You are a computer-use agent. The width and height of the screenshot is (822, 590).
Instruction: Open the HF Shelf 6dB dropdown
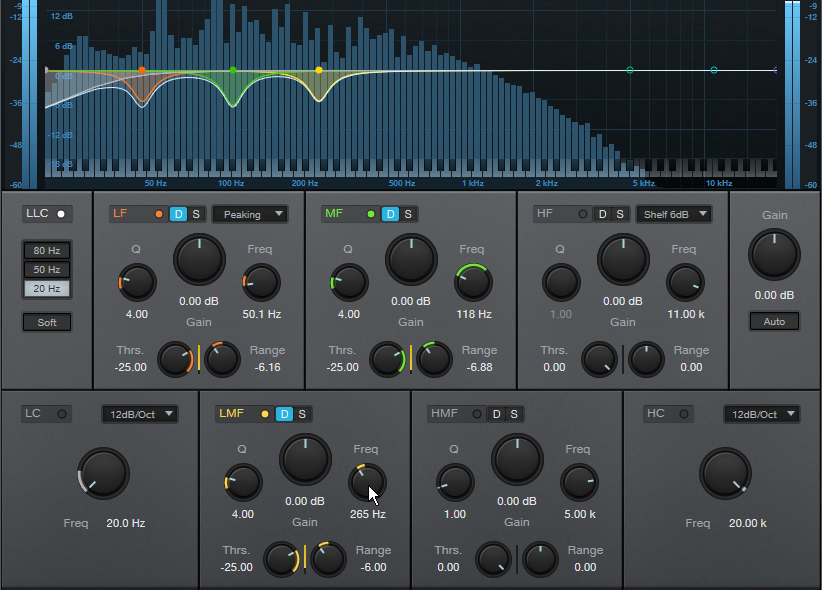tap(673, 214)
